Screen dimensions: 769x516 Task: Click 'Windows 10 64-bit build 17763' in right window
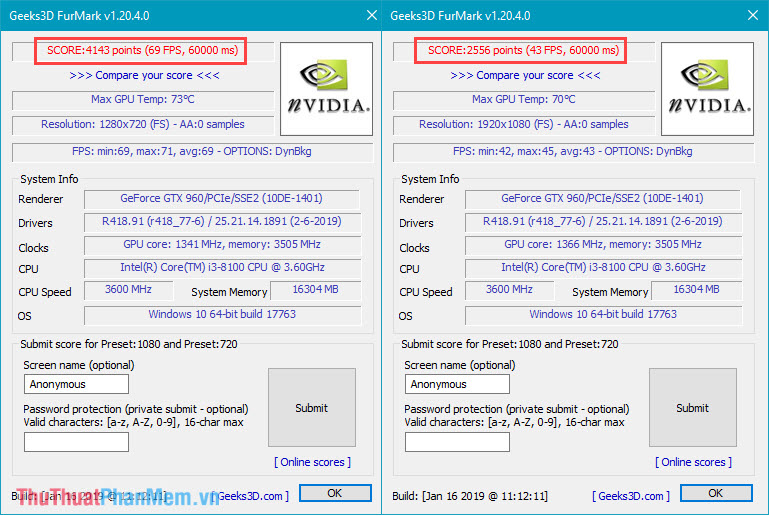point(603,314)
